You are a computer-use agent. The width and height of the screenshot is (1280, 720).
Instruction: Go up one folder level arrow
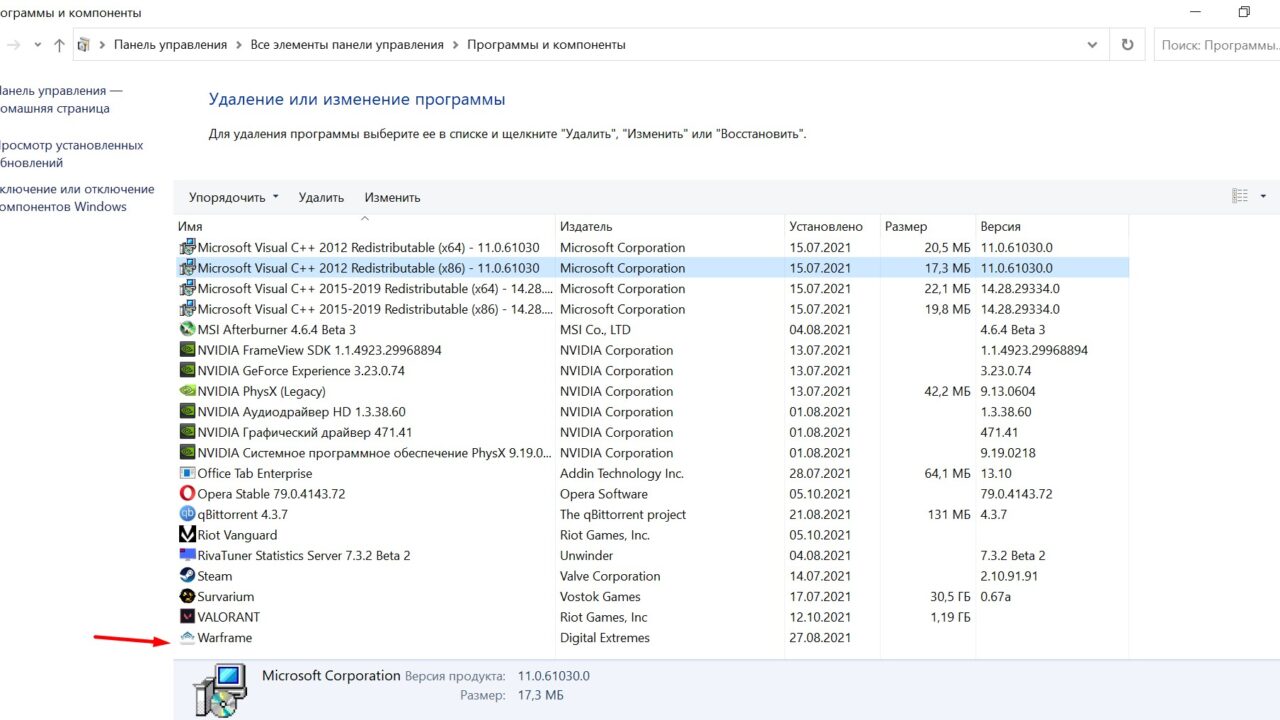pyautogui.click(x=59, y=45)
